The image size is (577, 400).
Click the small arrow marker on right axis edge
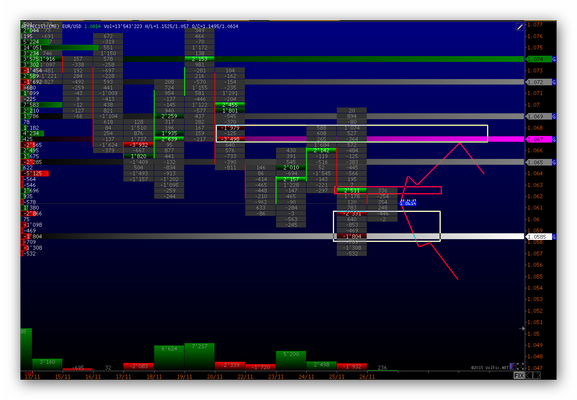tap(522, 328)
